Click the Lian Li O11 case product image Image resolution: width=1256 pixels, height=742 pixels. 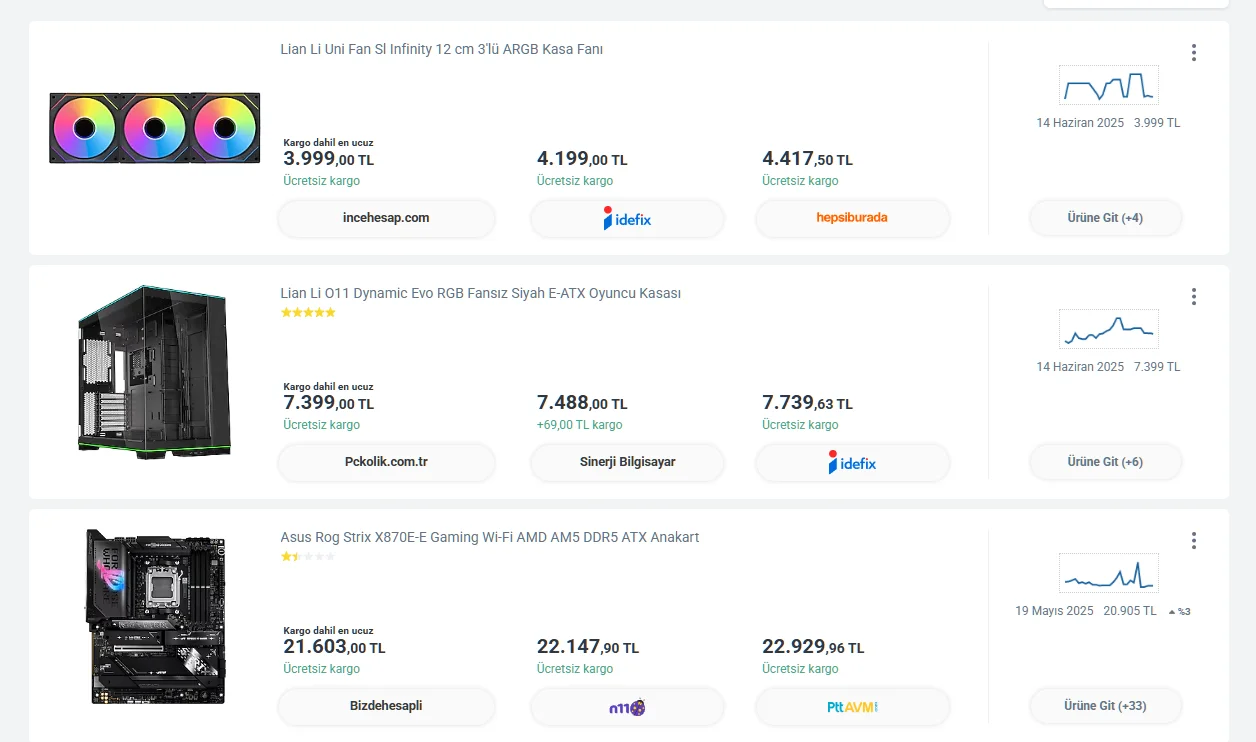(154, 371)
